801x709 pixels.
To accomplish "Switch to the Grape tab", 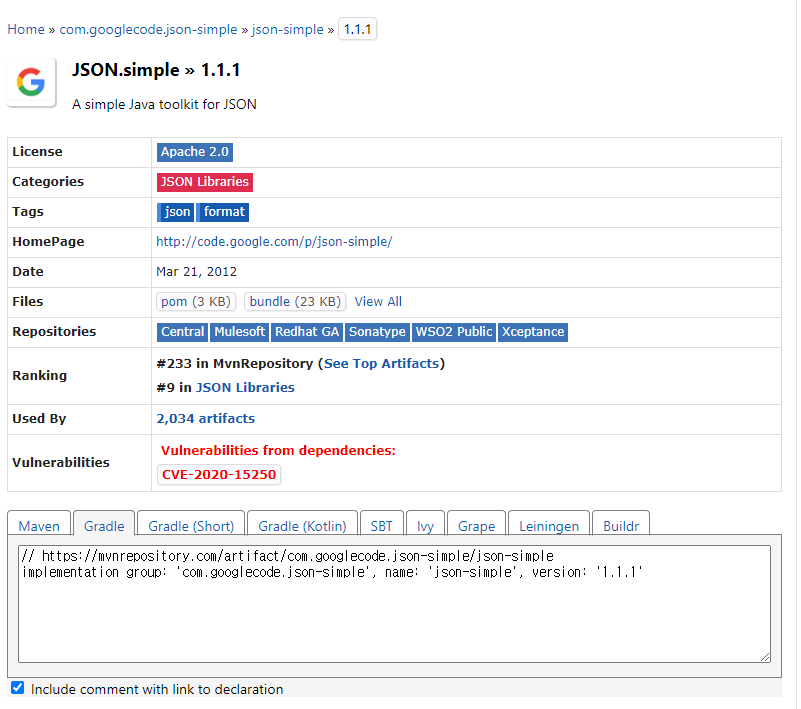I will (x=477, y=523).
